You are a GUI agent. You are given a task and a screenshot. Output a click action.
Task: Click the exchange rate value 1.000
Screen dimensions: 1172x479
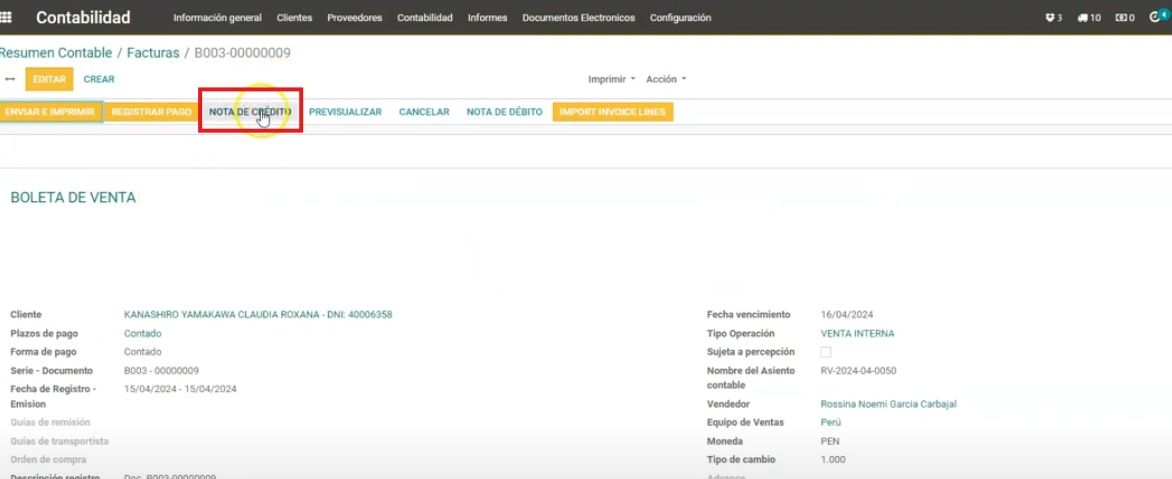(x=833, y=460)
